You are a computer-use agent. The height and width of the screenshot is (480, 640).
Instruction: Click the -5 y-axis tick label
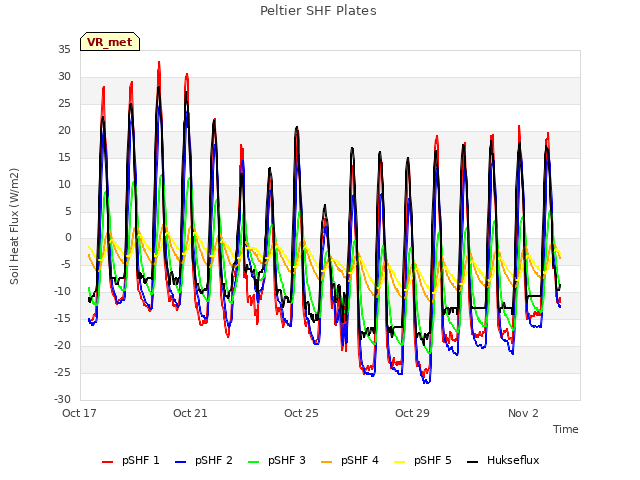(66, 265)
